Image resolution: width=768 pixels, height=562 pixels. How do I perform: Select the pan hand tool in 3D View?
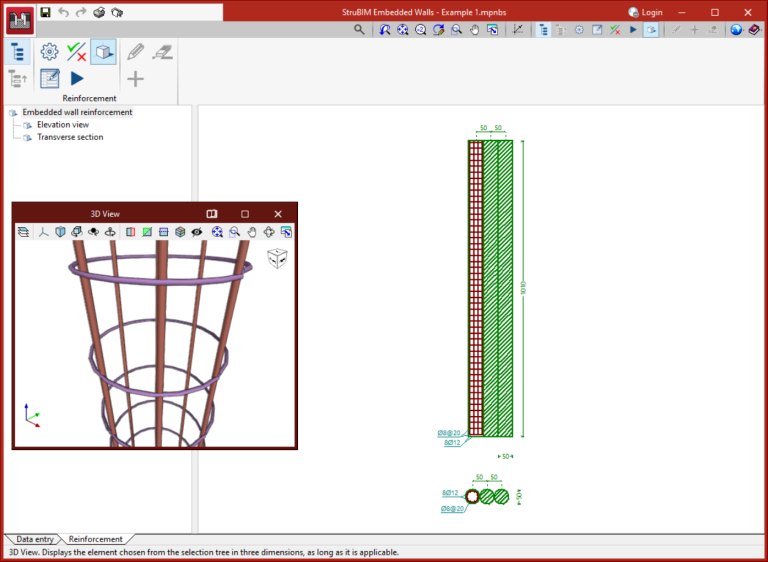252,232
